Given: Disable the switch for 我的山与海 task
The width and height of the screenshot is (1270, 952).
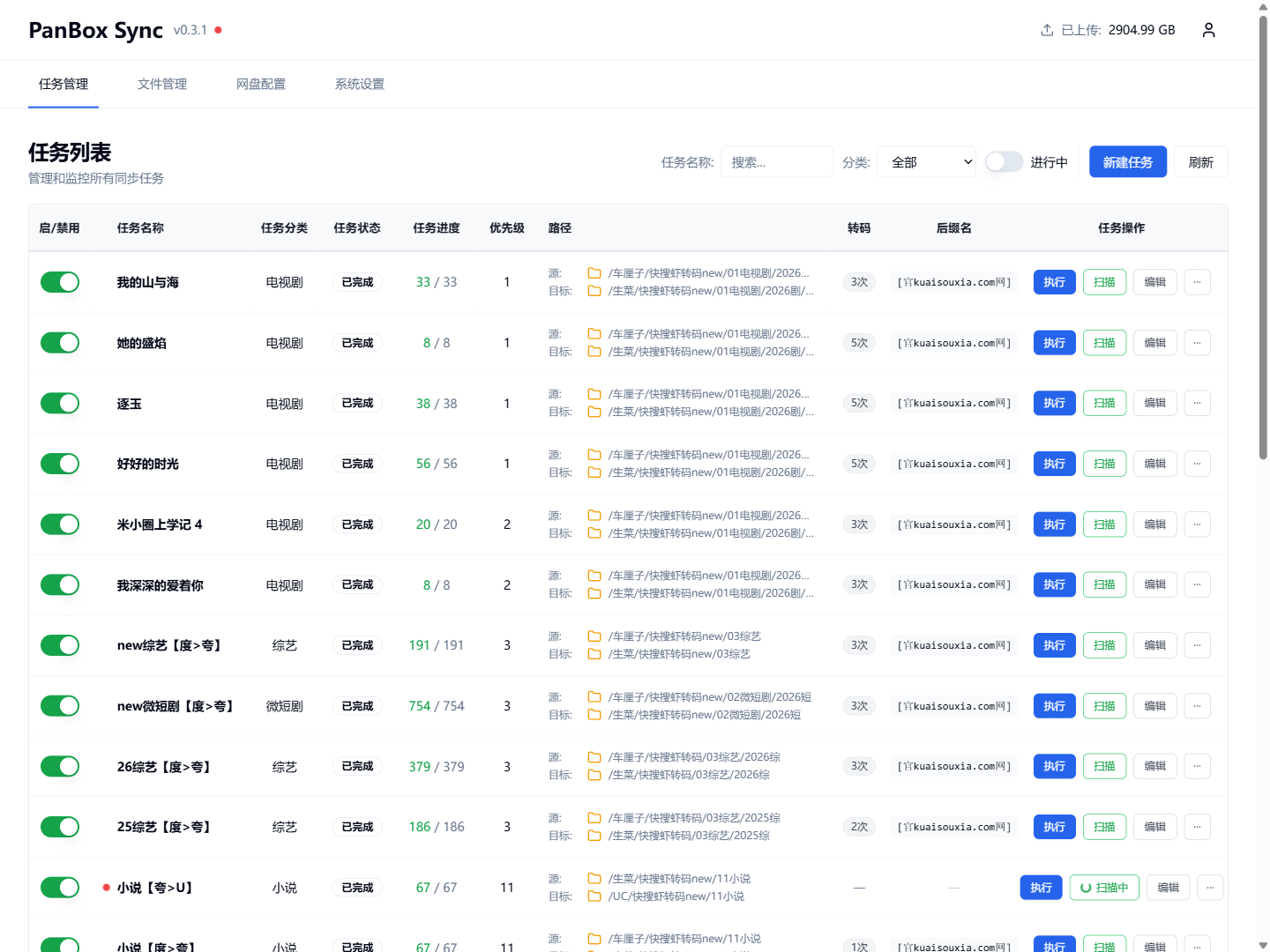Looking at the screenshot, I should (59, 281).
